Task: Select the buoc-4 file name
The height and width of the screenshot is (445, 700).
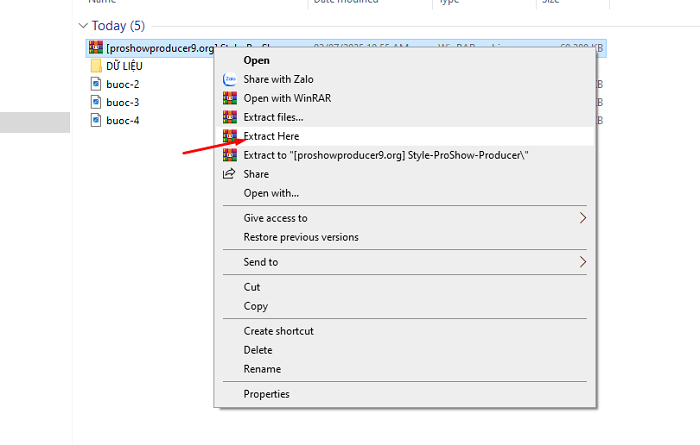Action: 123,121
